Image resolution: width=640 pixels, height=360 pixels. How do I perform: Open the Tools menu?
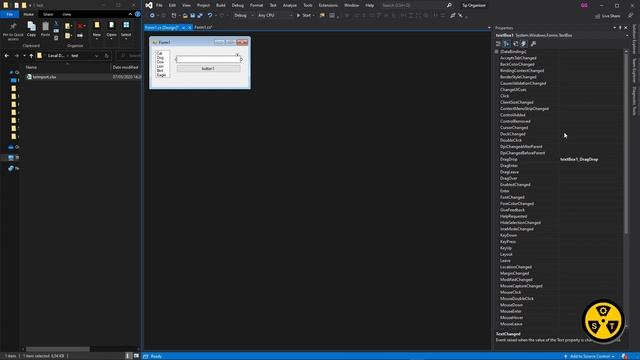(x=308, y=5)
